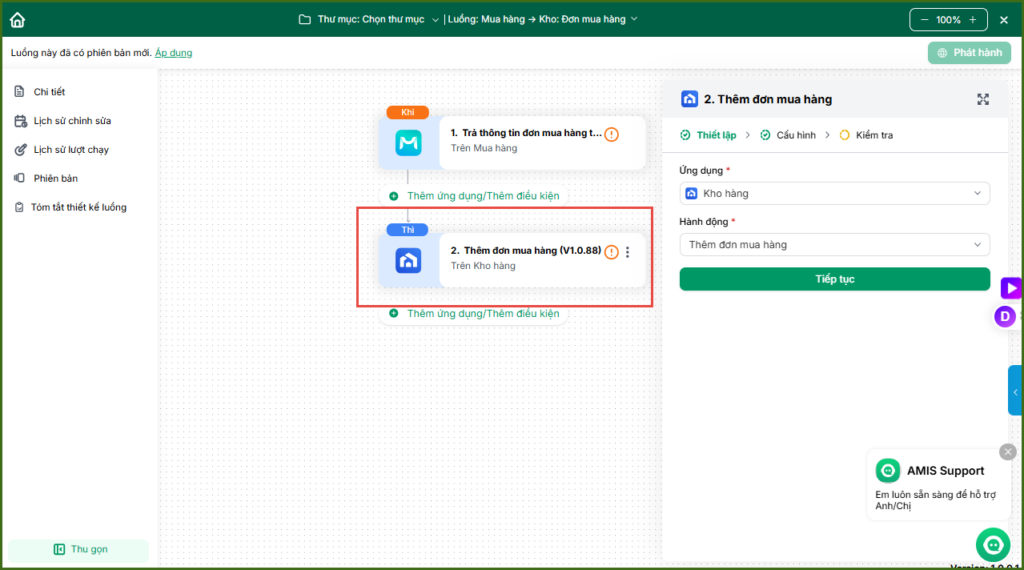Screen dimensions: 1024x570
Task: Expand the blue side panel arrow tab
Action: [x=1015, y=392]
